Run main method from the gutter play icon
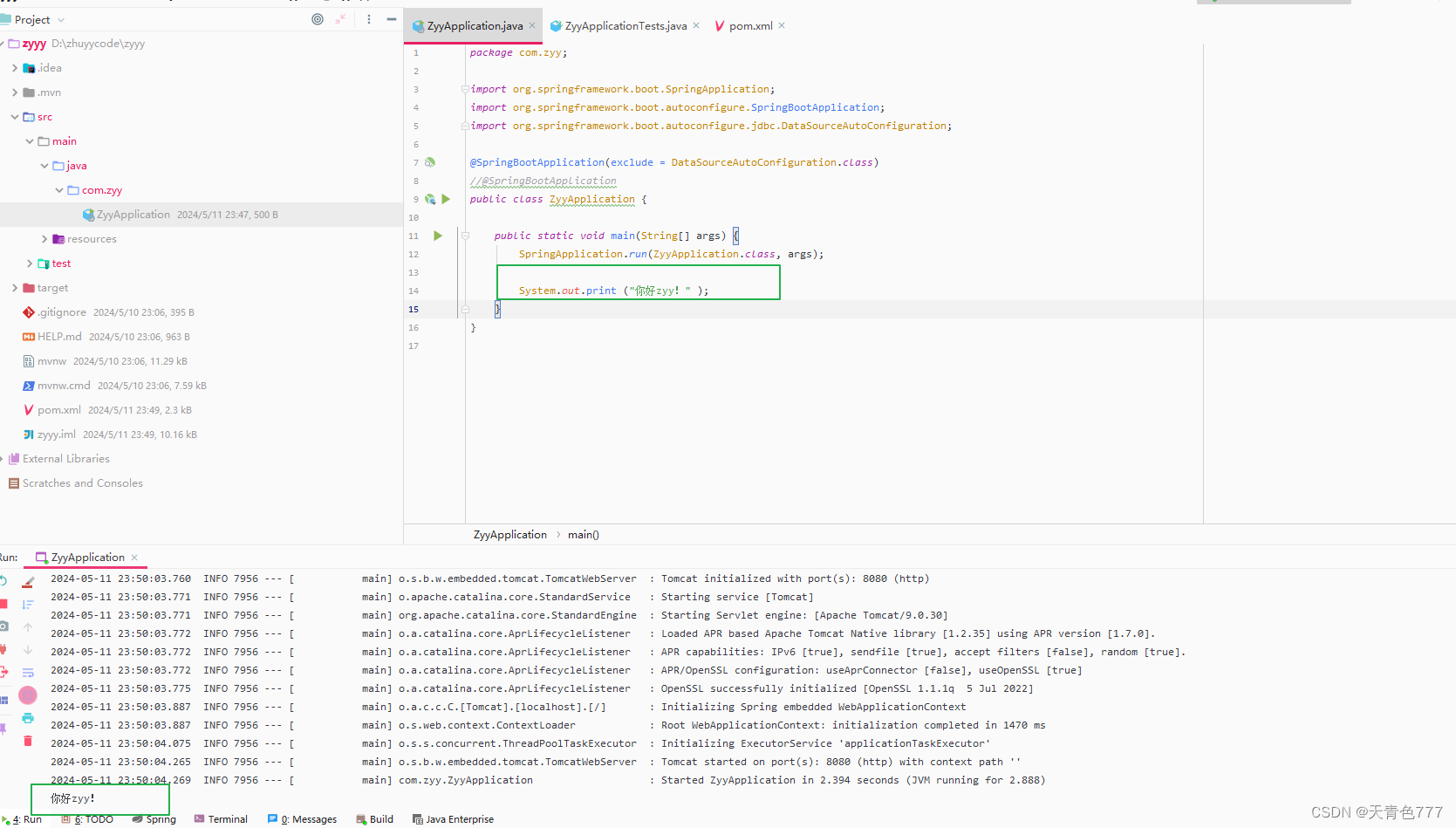Image resolution: width=1456 pixels, height=828 pixels. pyautogui.click(x=438, y=236)
